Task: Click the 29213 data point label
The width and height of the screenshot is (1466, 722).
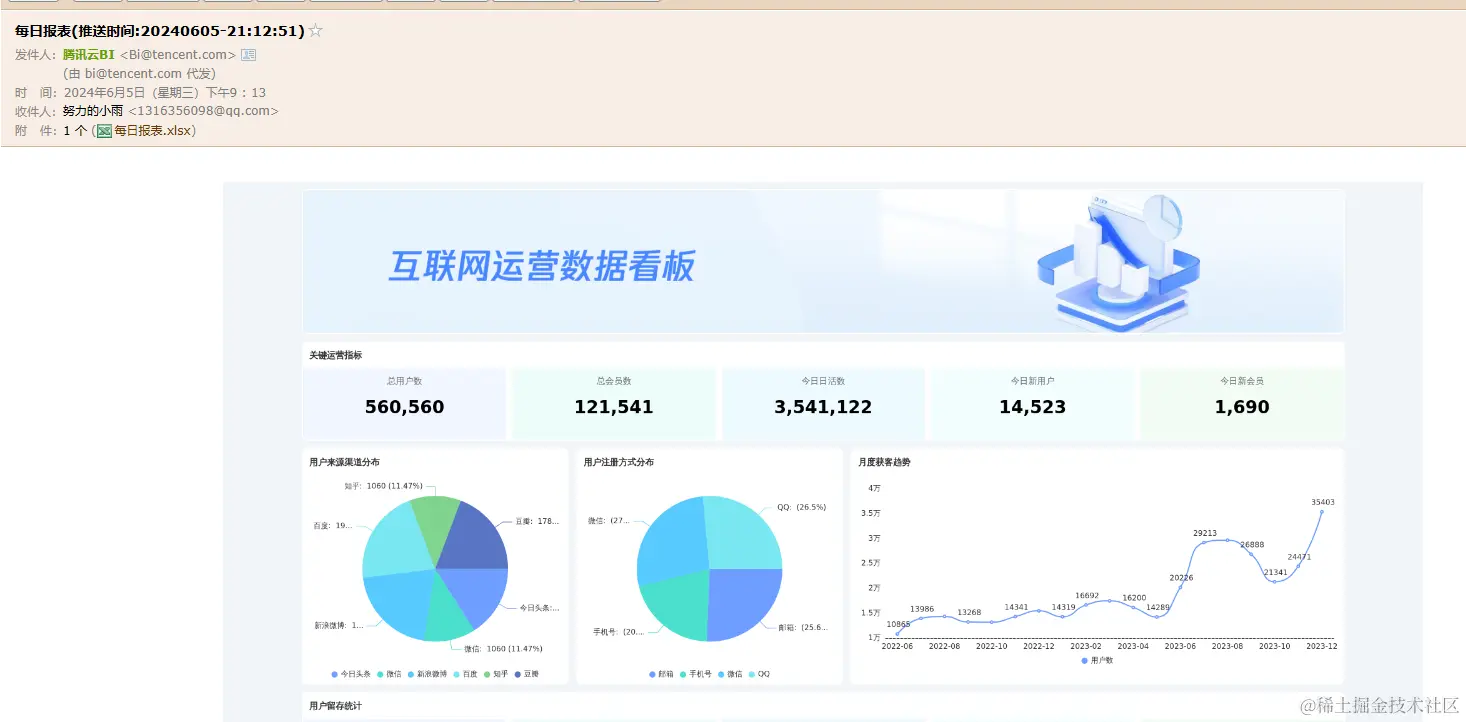Action: 1205,533
